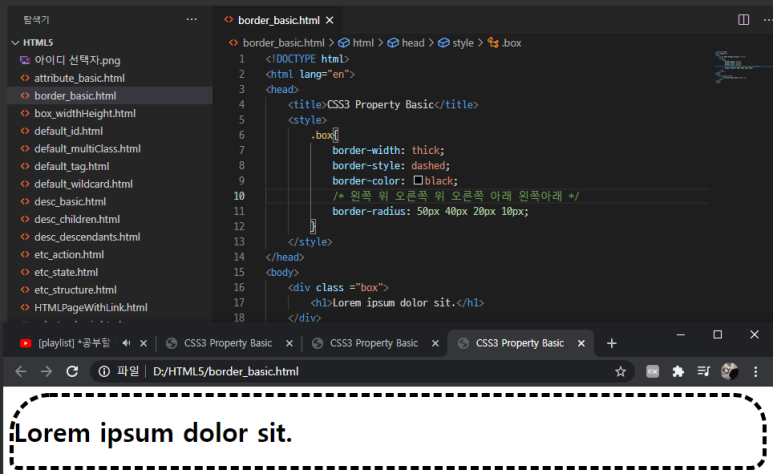Click the border-radius property on line 11
This screenshot has width=773, height=474.
coord(368,211)
